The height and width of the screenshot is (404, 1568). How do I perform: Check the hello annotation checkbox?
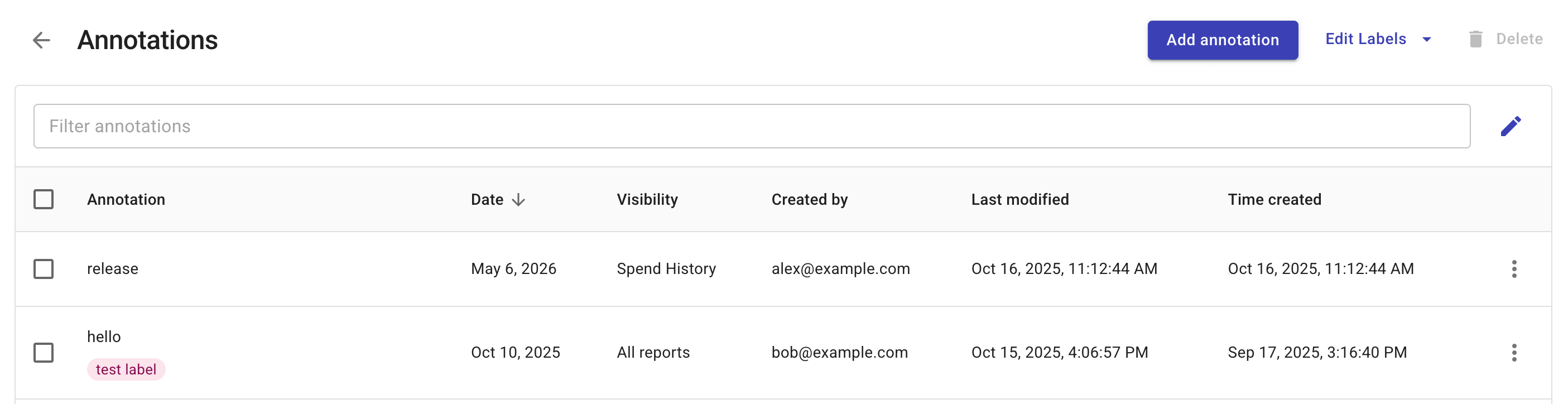pos(43,353)
